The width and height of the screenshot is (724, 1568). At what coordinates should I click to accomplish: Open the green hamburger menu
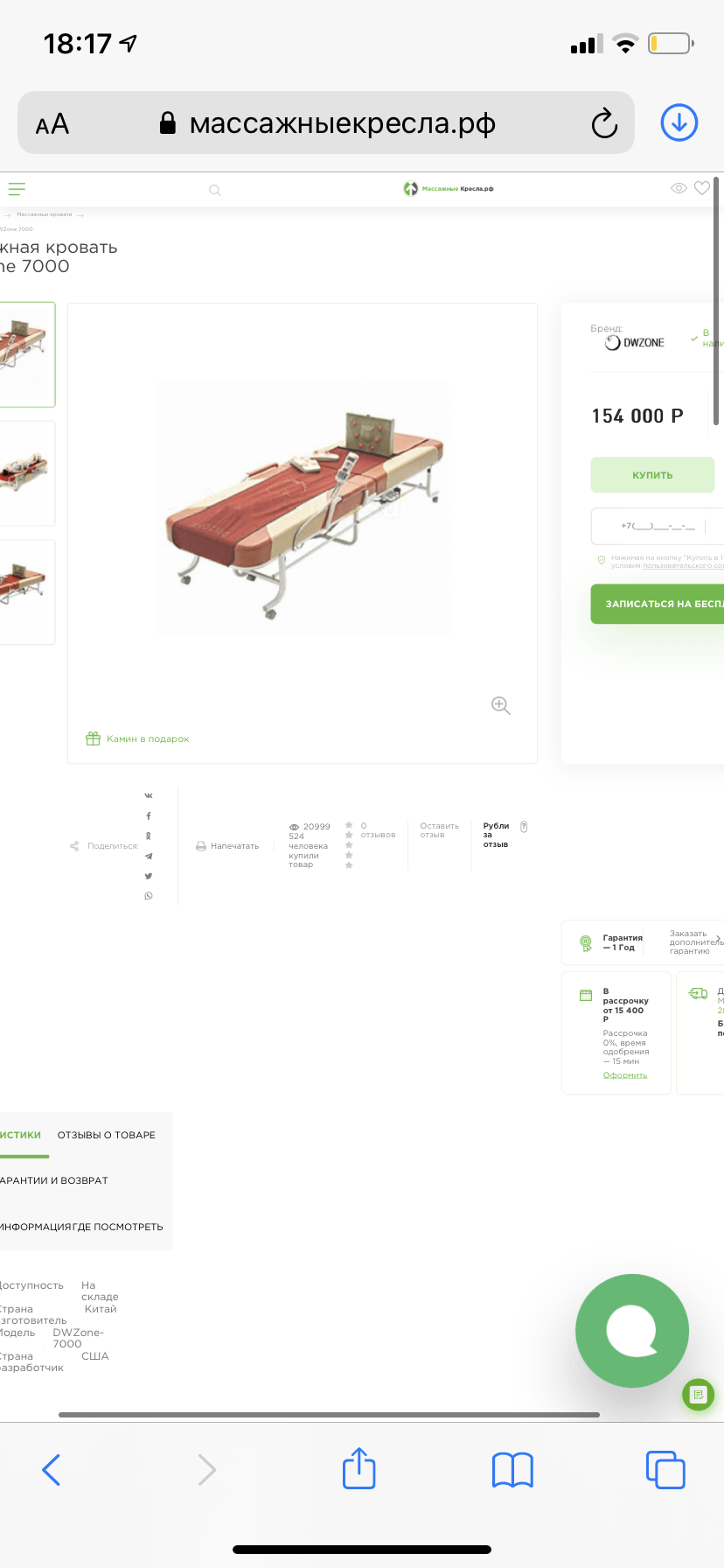(x=17, y=189)
